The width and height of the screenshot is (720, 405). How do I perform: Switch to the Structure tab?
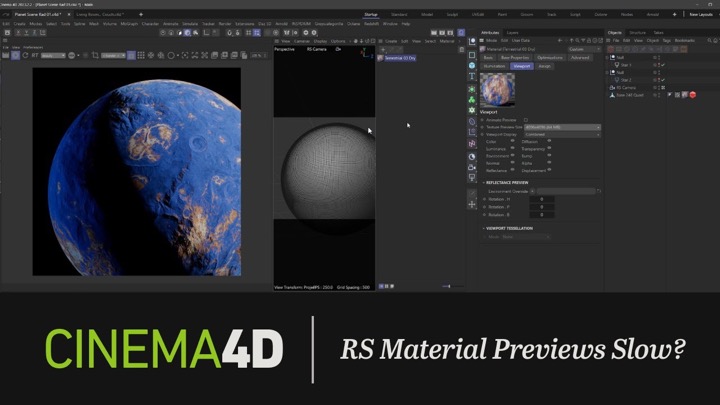click(637, 33)
